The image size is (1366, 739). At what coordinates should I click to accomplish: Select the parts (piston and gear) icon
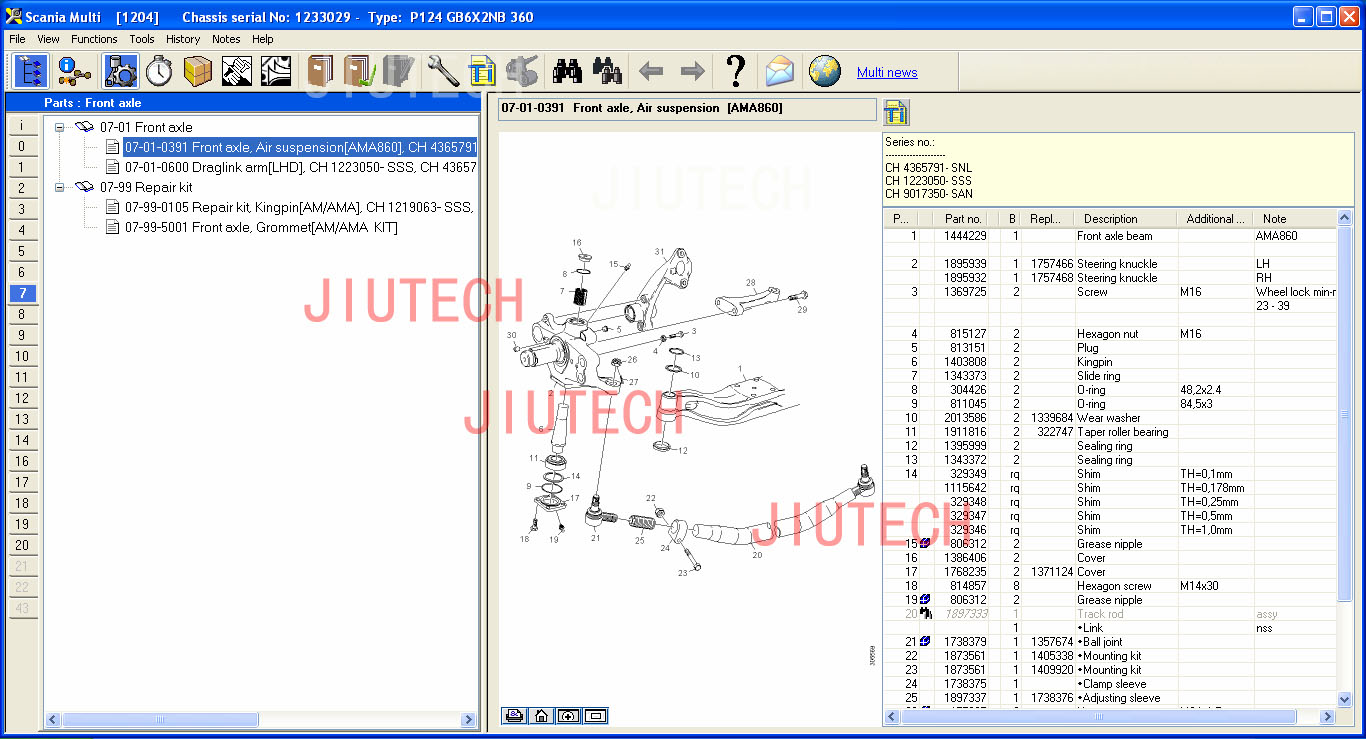pos(120,71)
